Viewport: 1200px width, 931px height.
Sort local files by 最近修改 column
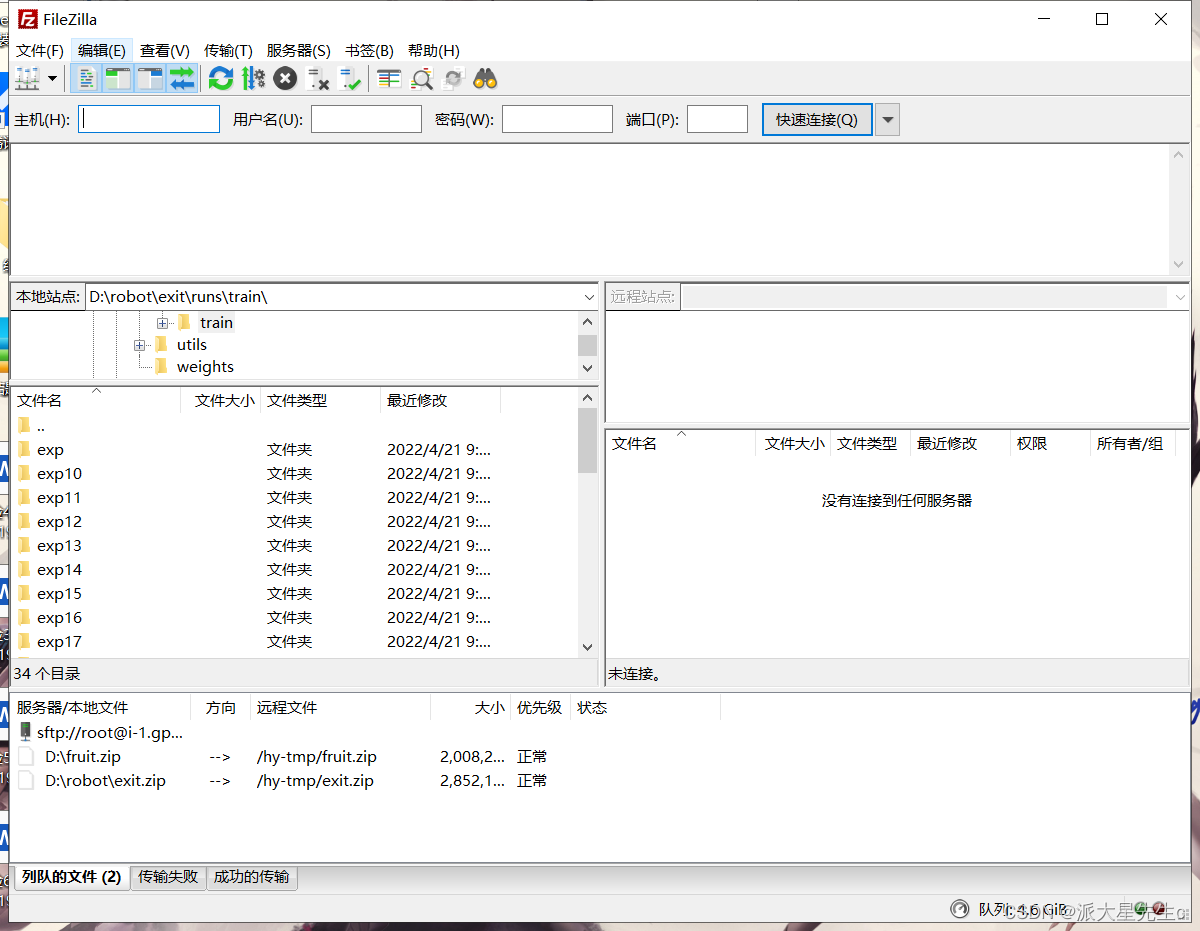[441, 401]
